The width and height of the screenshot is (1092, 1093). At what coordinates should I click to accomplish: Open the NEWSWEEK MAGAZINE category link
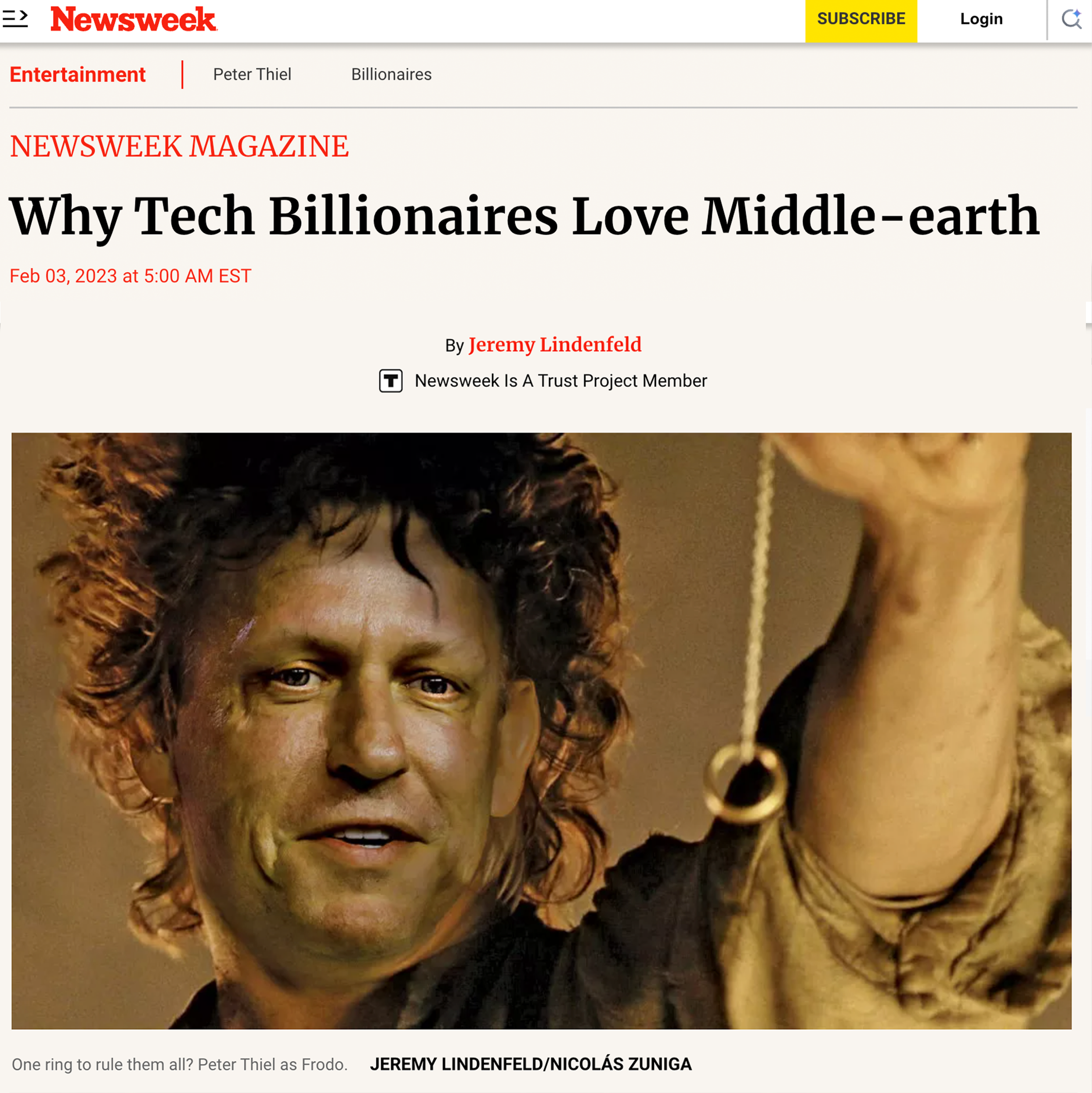[179, 147]
